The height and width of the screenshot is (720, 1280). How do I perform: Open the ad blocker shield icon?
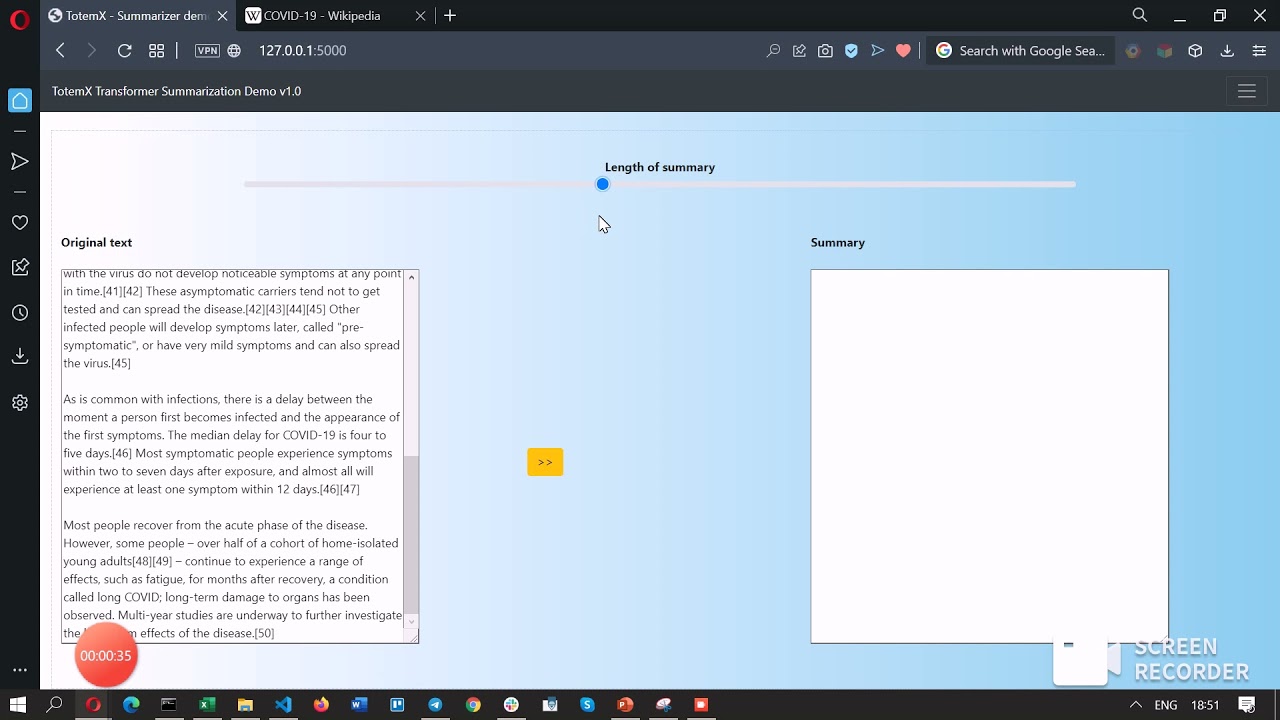851,50
